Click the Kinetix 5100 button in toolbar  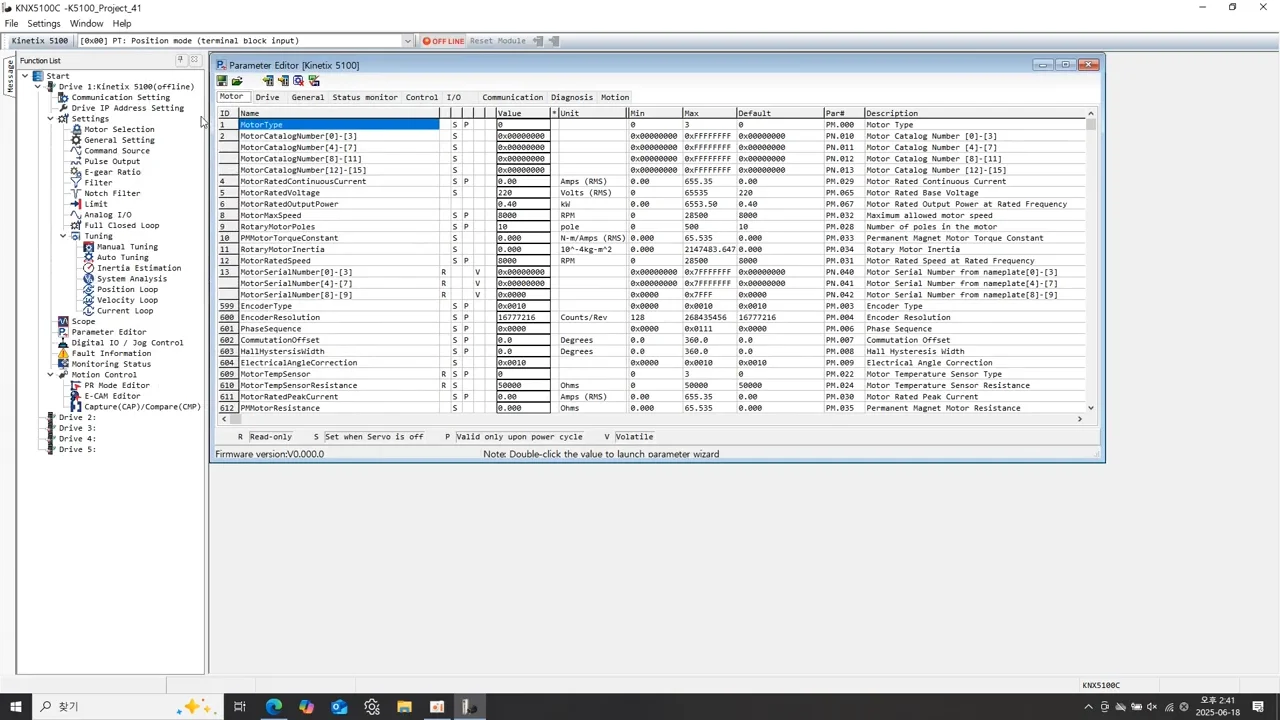click(40, 41)
